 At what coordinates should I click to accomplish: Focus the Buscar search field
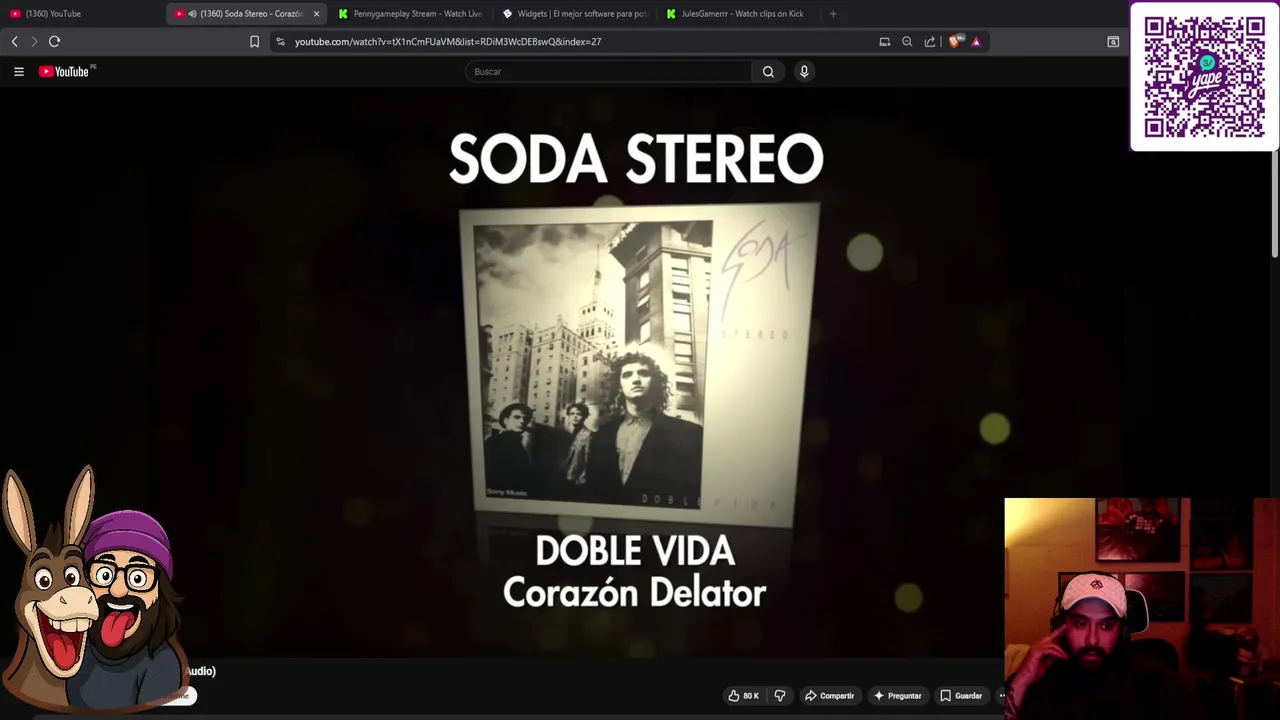click(x=609, y=71)
